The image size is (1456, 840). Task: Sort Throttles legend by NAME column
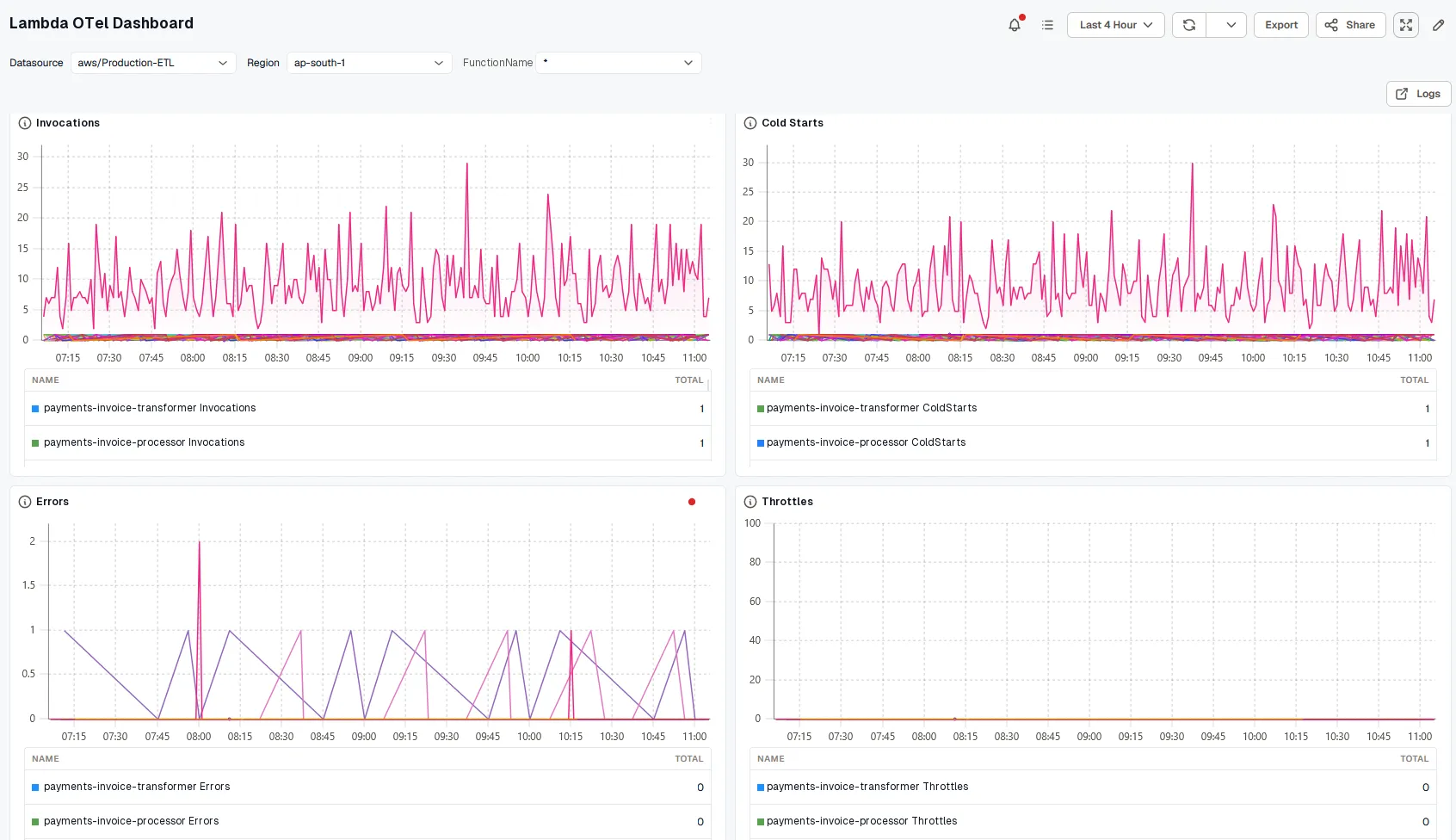[770, 759]
